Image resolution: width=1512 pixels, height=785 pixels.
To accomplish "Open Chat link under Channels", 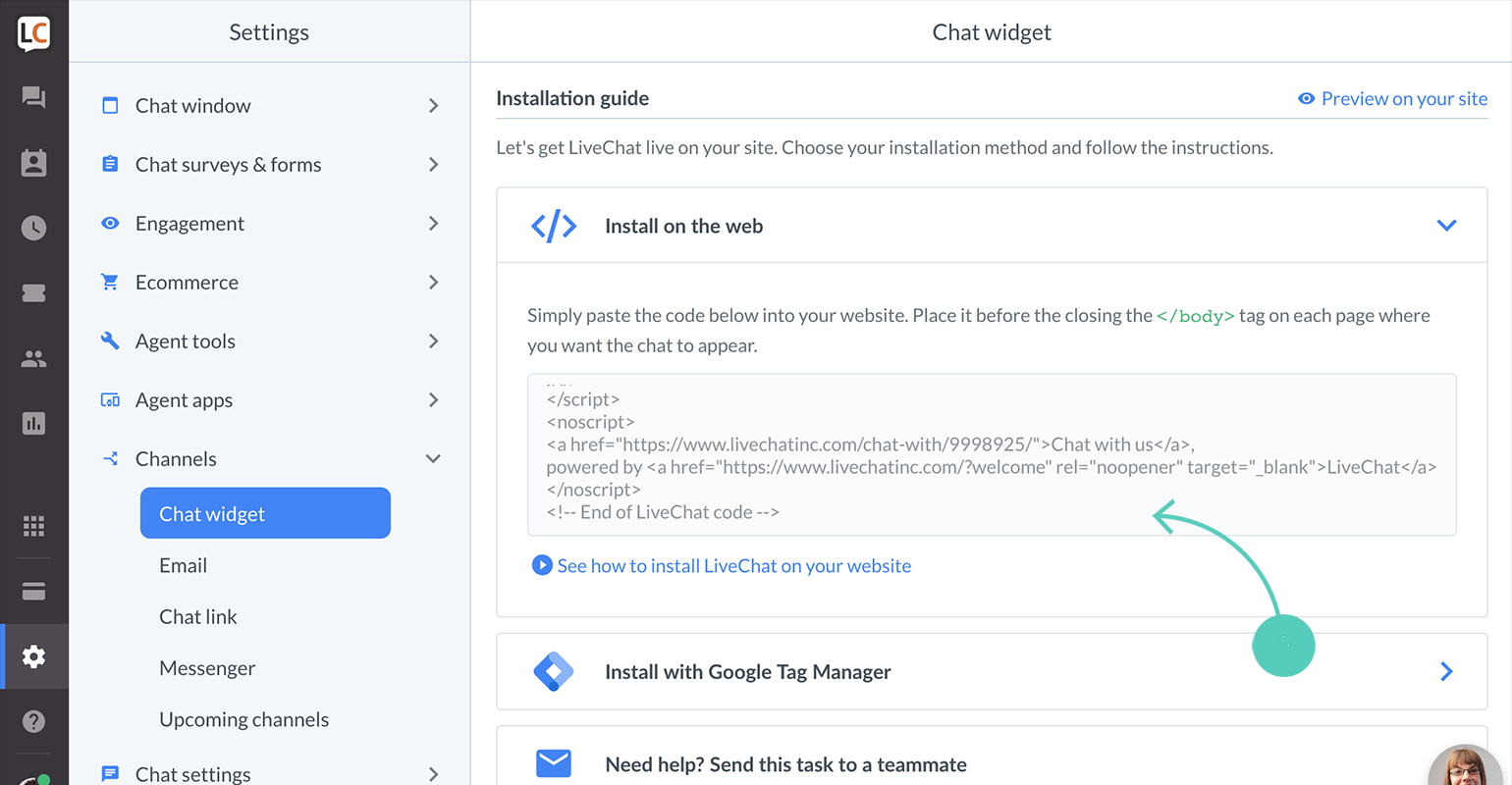I will [198, 616].
